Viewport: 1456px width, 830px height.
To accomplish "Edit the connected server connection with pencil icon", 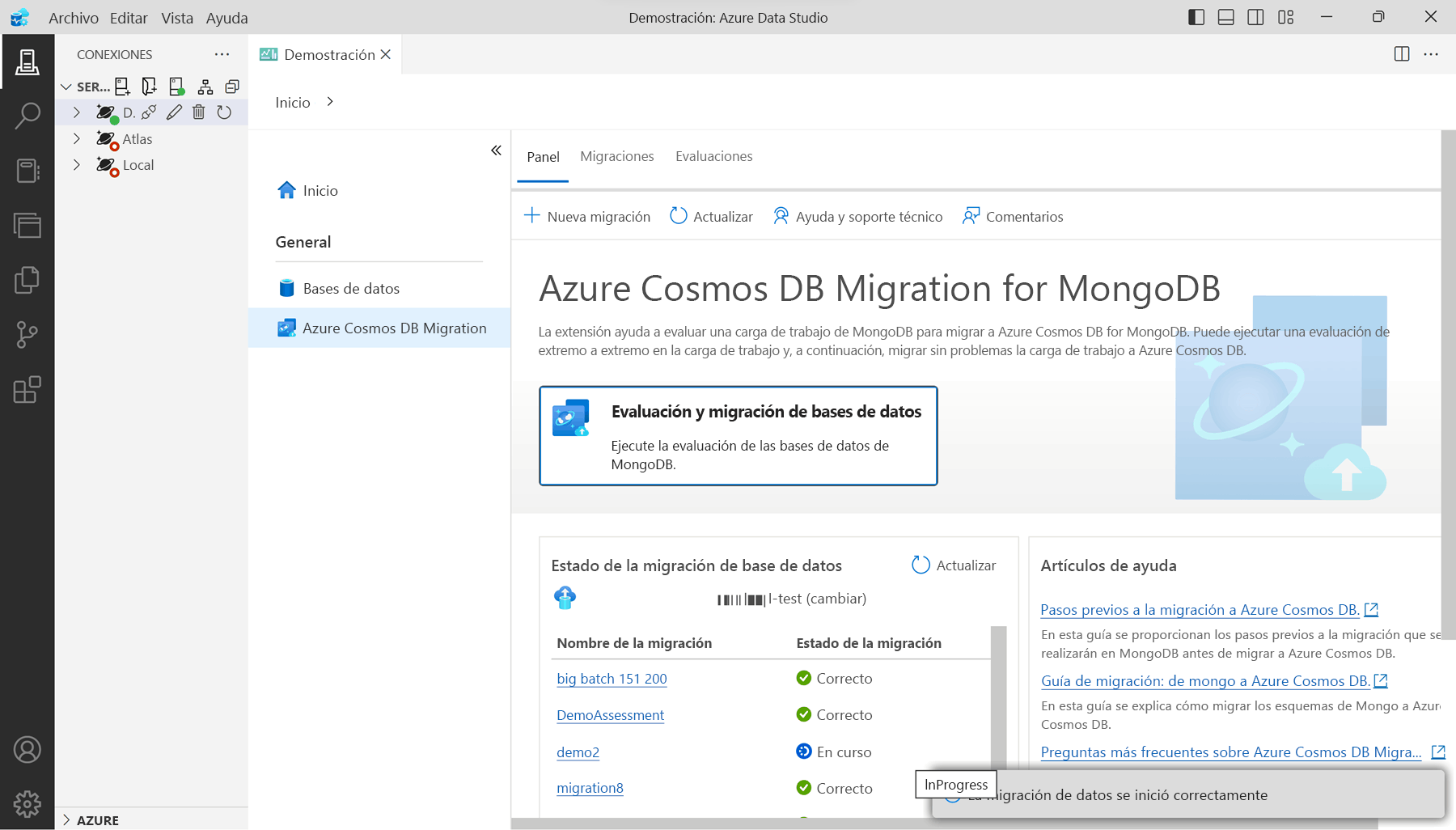I will click(175, 112).
